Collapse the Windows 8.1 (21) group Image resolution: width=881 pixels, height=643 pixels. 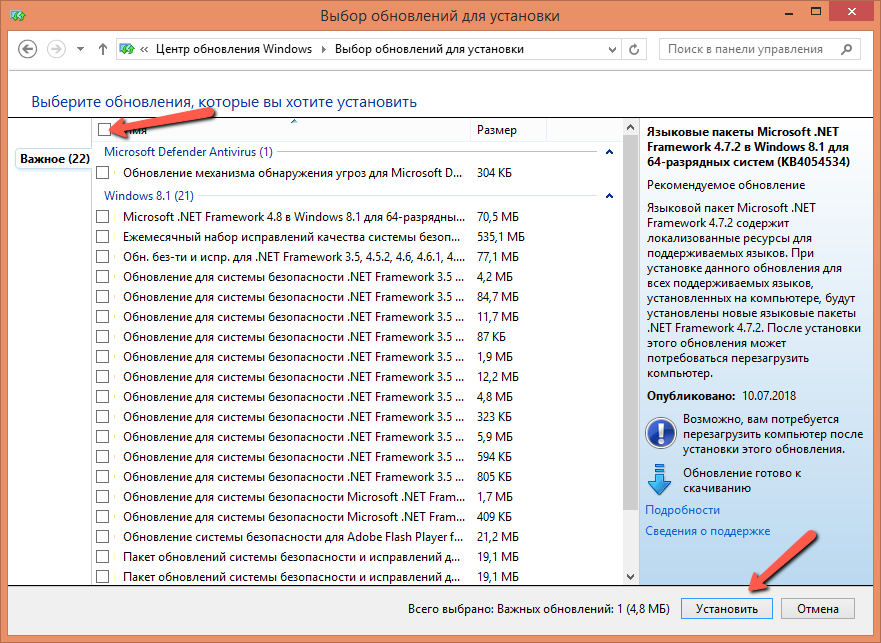(609, 196)
